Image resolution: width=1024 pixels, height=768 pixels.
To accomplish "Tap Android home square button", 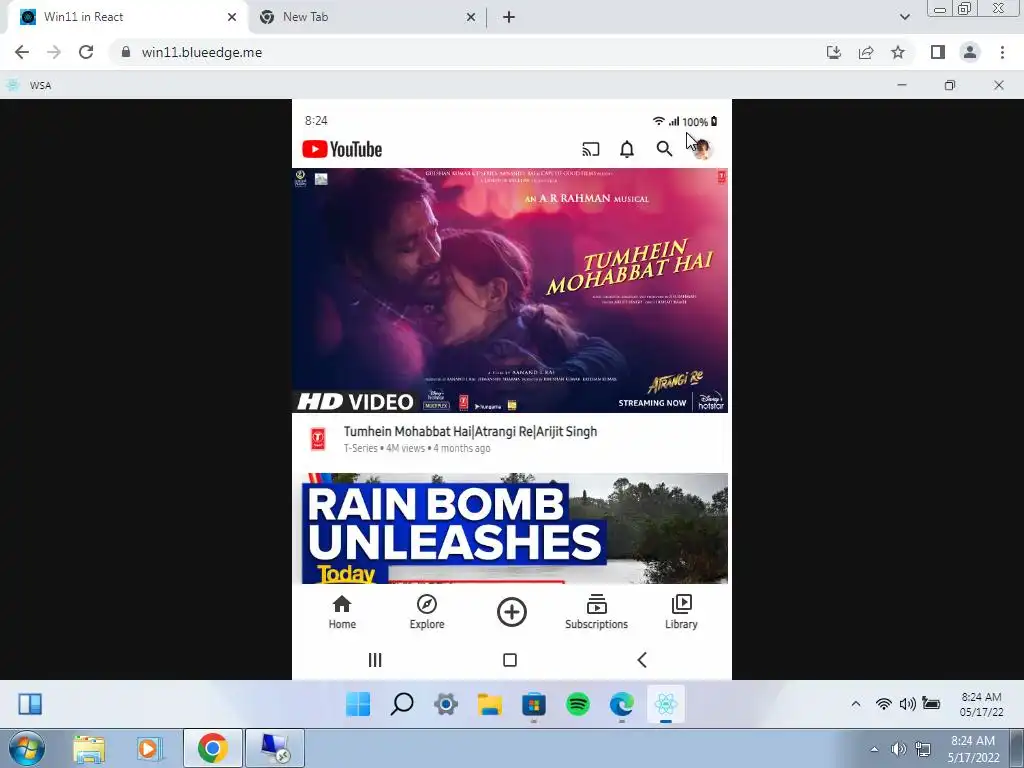I will click(x=510, y=660).
